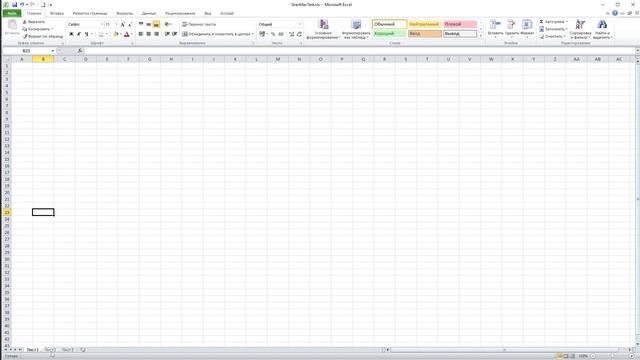Click the blue Help question mark icon
Viewport: 640px width, 360px height.
pyautogui.click(x=615, y=13)
